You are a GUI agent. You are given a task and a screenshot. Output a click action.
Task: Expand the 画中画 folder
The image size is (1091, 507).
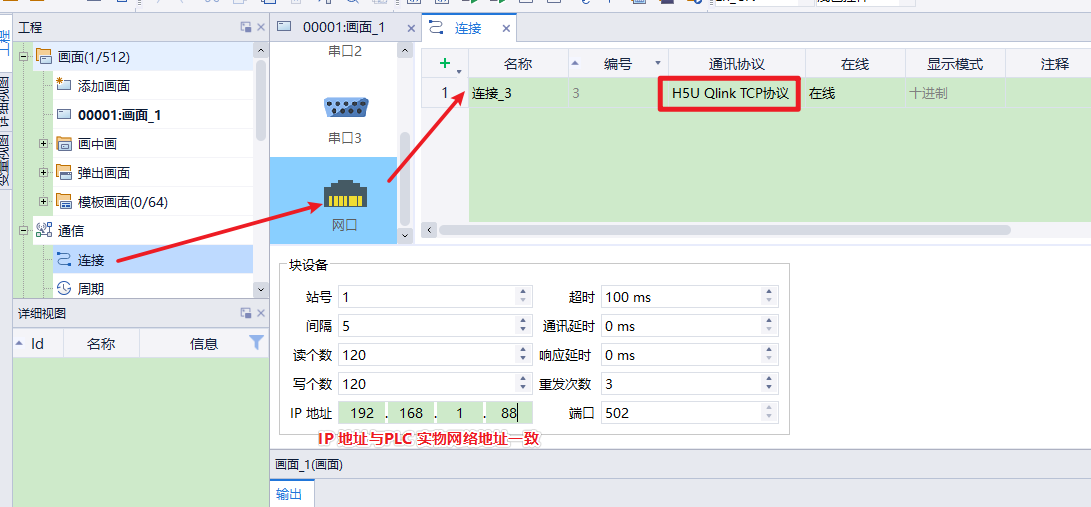tap(43, 144)
